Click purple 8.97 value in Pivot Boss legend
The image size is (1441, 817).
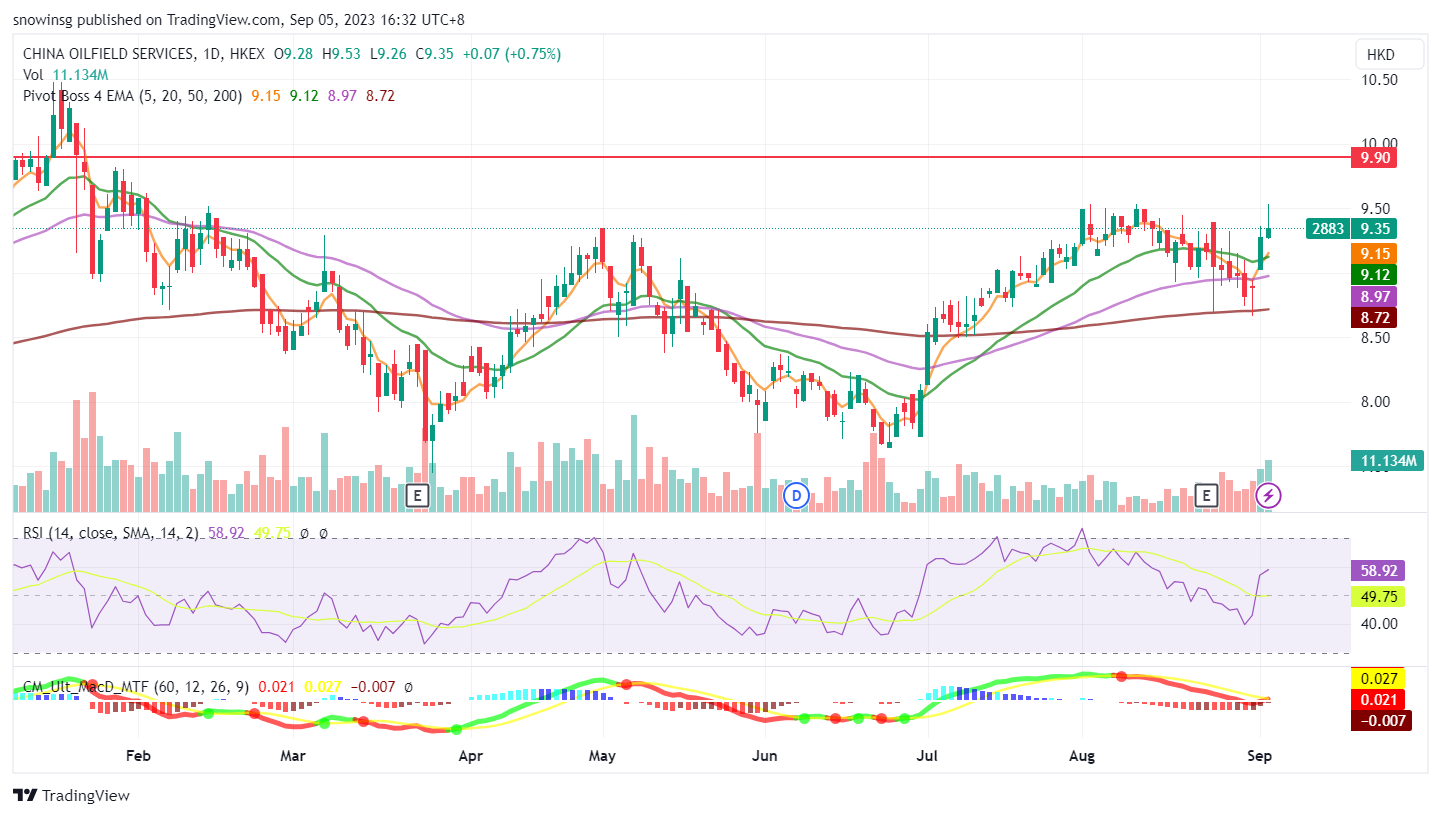click(342, 95)
